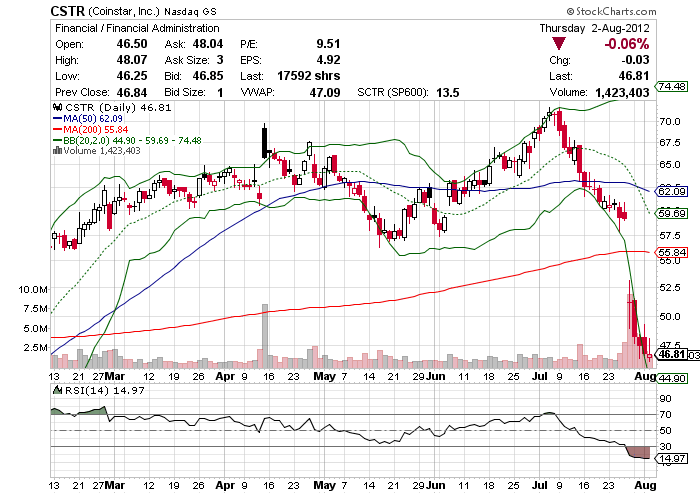
Task: Click the '10.0M' volume axis label
Action: [33, 290]
